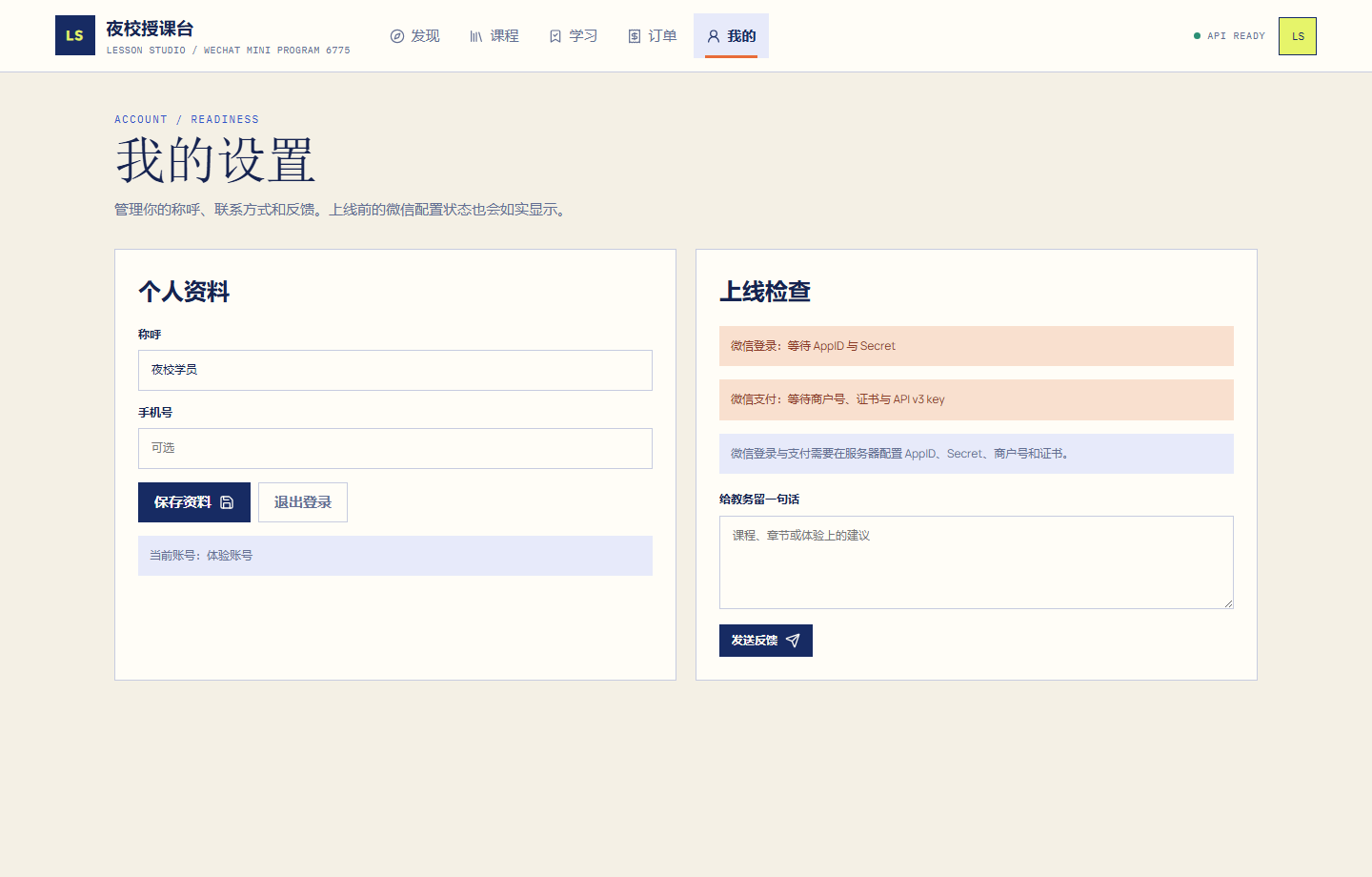Click 微信支付：等待商户号 notice
Viewport: 1372px width, 877px height.
(977, 399)
